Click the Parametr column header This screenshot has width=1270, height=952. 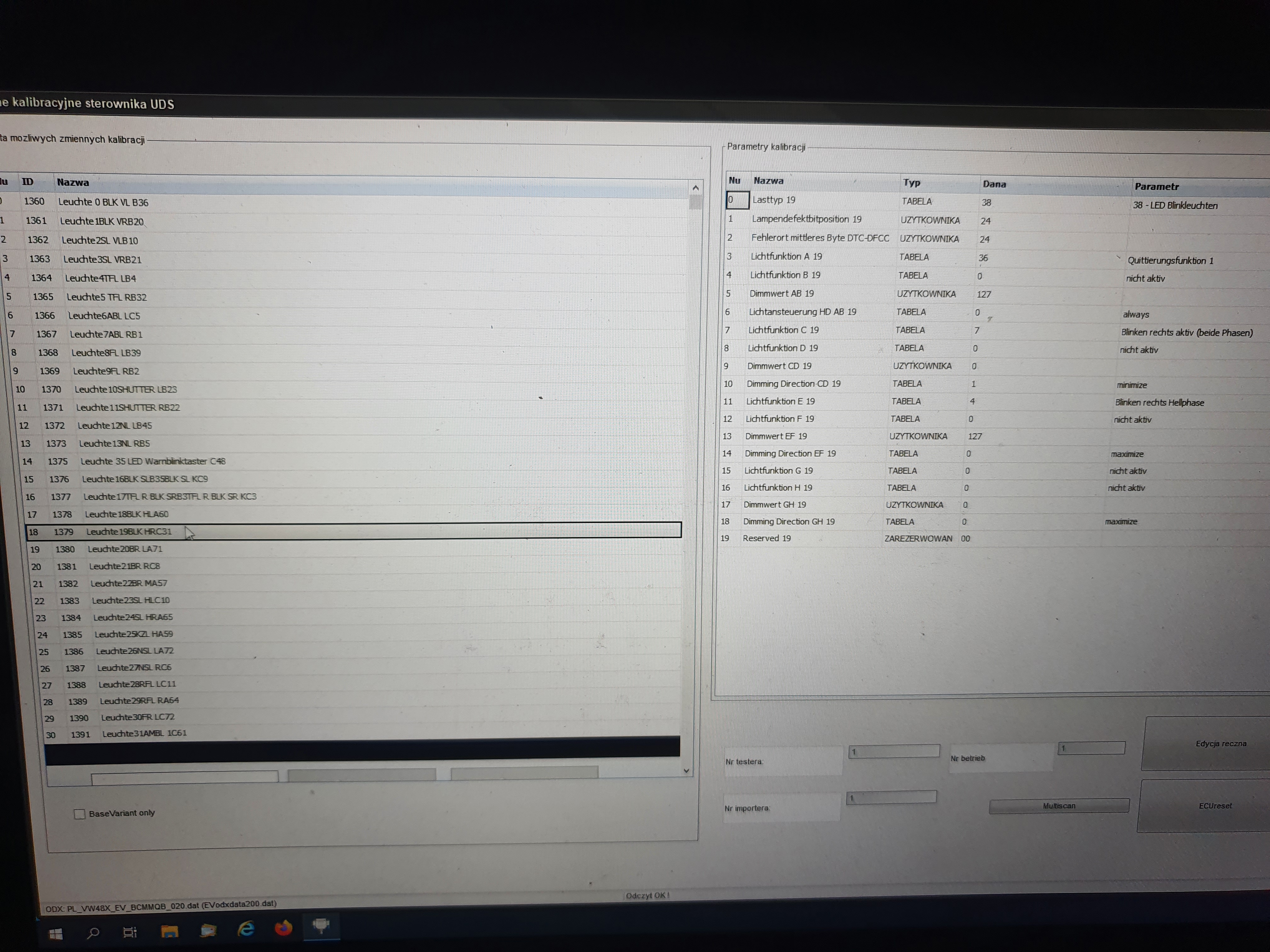tap(1156, 186)
